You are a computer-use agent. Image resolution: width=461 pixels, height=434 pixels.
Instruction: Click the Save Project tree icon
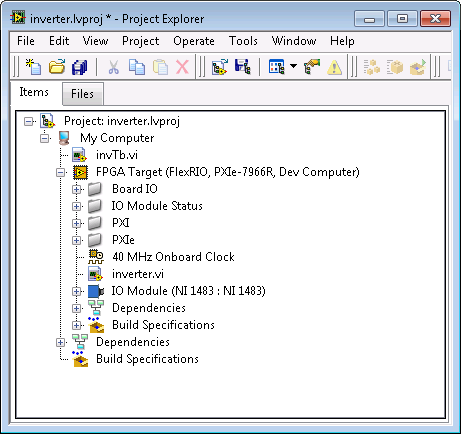coord(242,67)
